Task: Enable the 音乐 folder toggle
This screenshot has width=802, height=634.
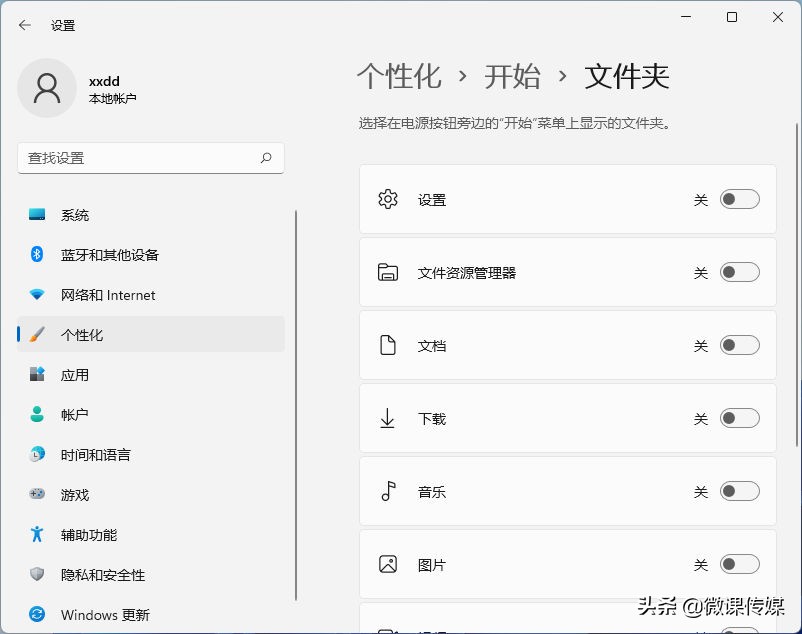Action: click(740, 491)
